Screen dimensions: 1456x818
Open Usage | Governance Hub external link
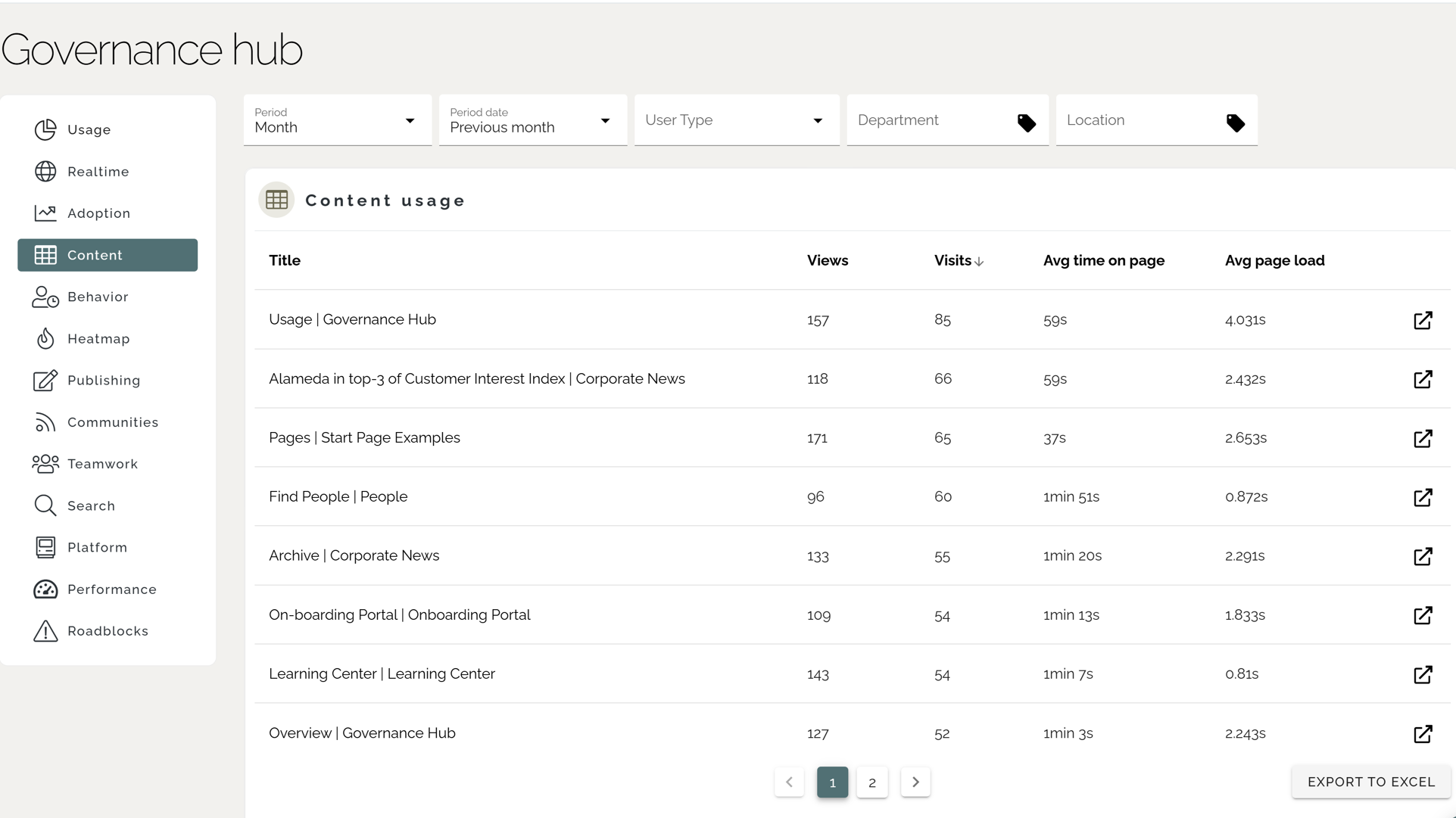pos(1423,320)
